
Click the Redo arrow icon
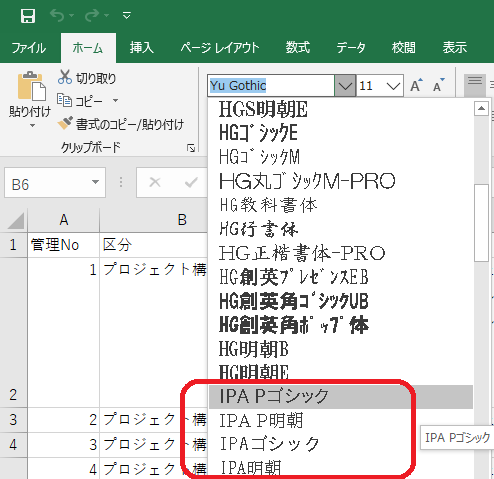[92, 15]
